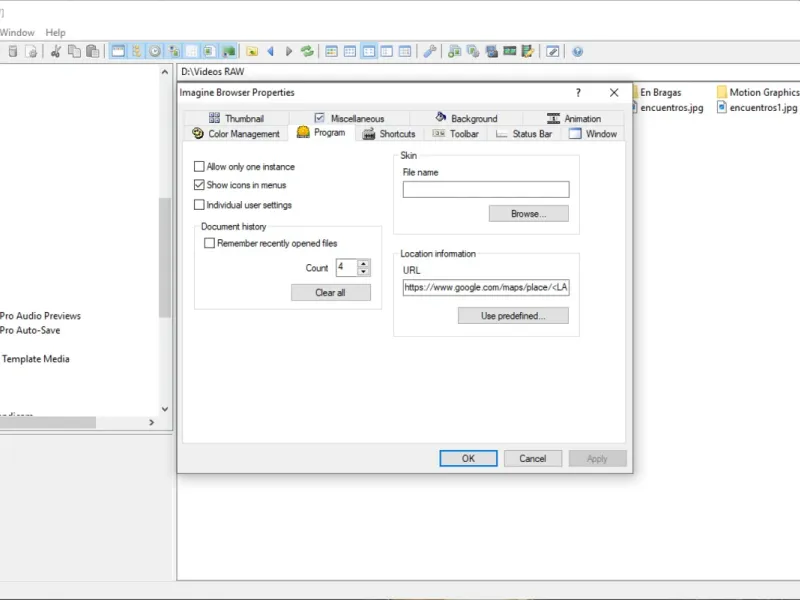Tick Remember recently opened files checkbox
The image size is (800, 600).
[209, 243]
